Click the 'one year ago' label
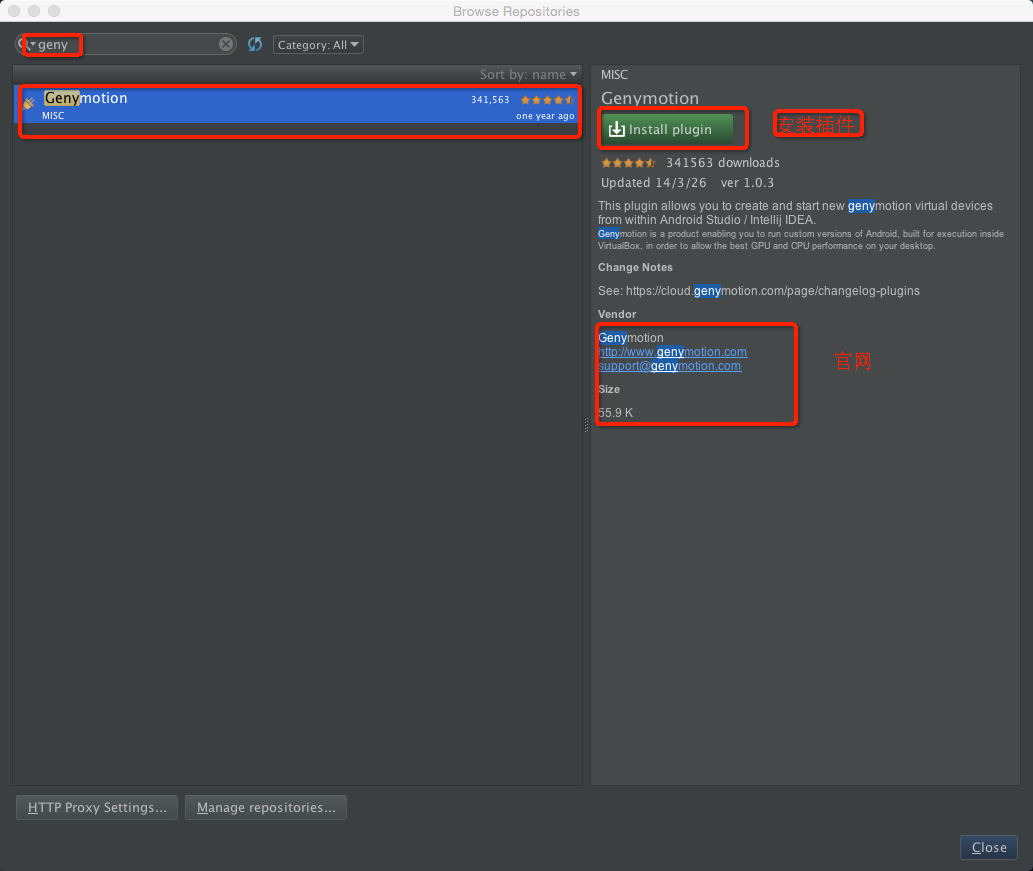 coord(545,116)
